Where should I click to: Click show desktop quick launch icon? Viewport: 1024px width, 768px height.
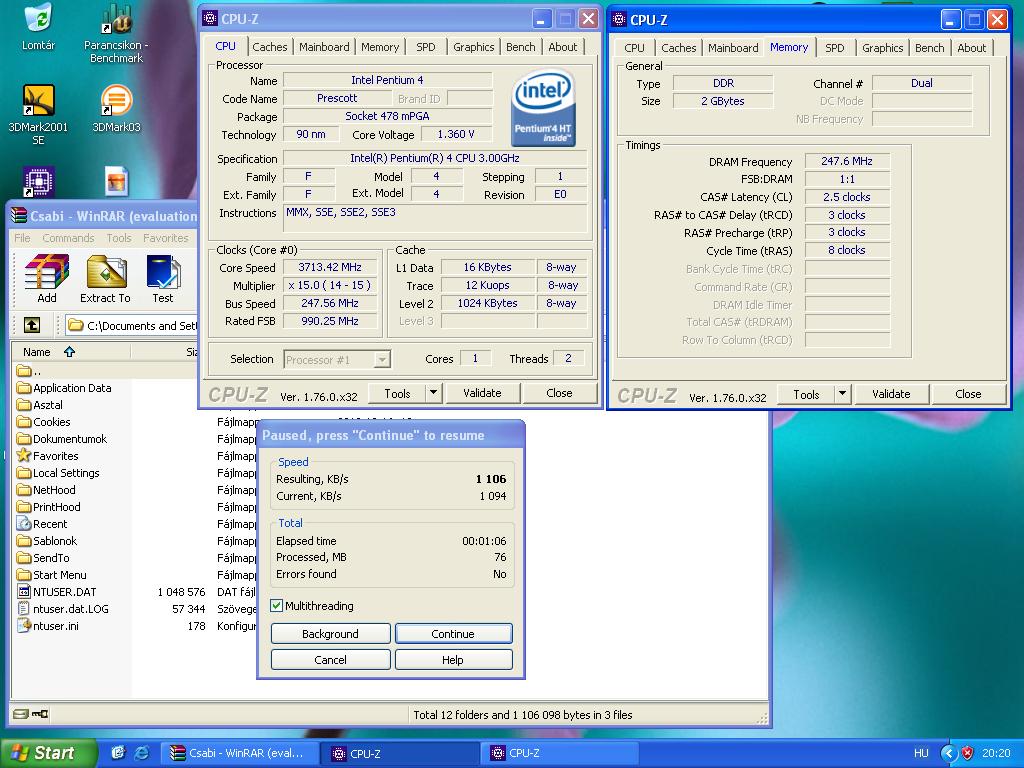click(118, 753)
